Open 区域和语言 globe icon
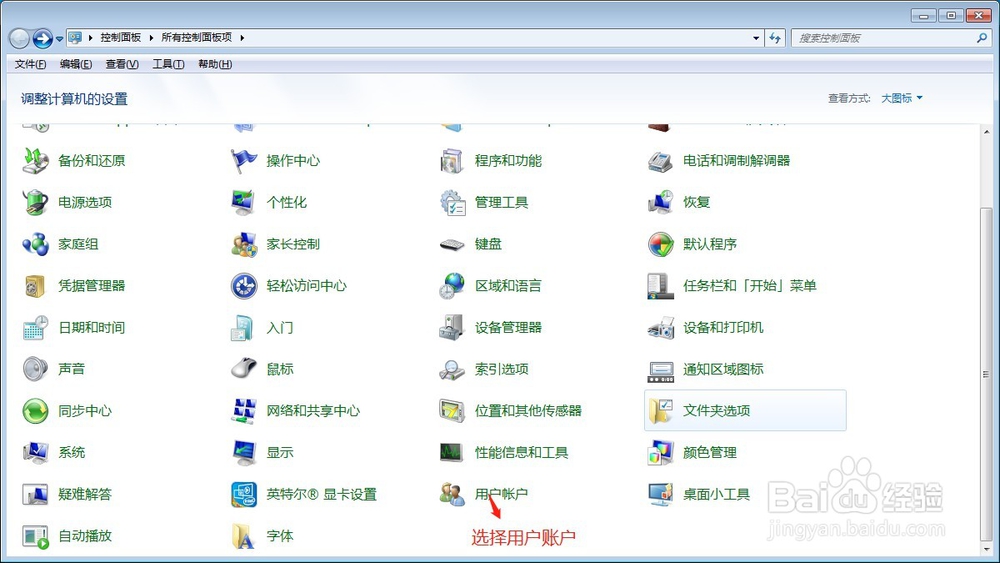The image size is (1000, 563). coord(452,286)
